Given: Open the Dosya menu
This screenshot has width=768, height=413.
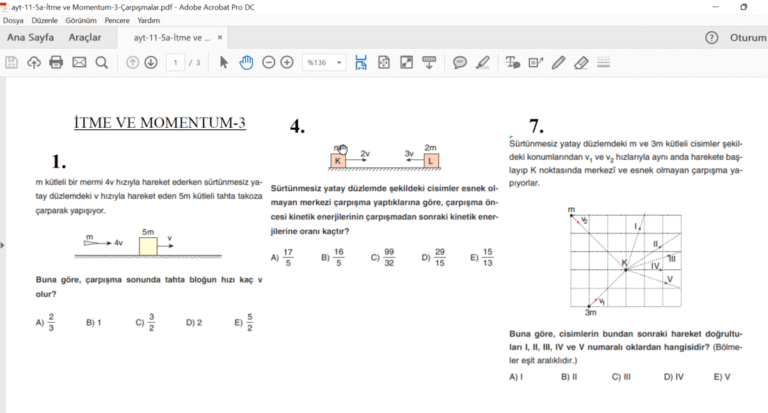Looking at the screenshot, I should point(13,21).
